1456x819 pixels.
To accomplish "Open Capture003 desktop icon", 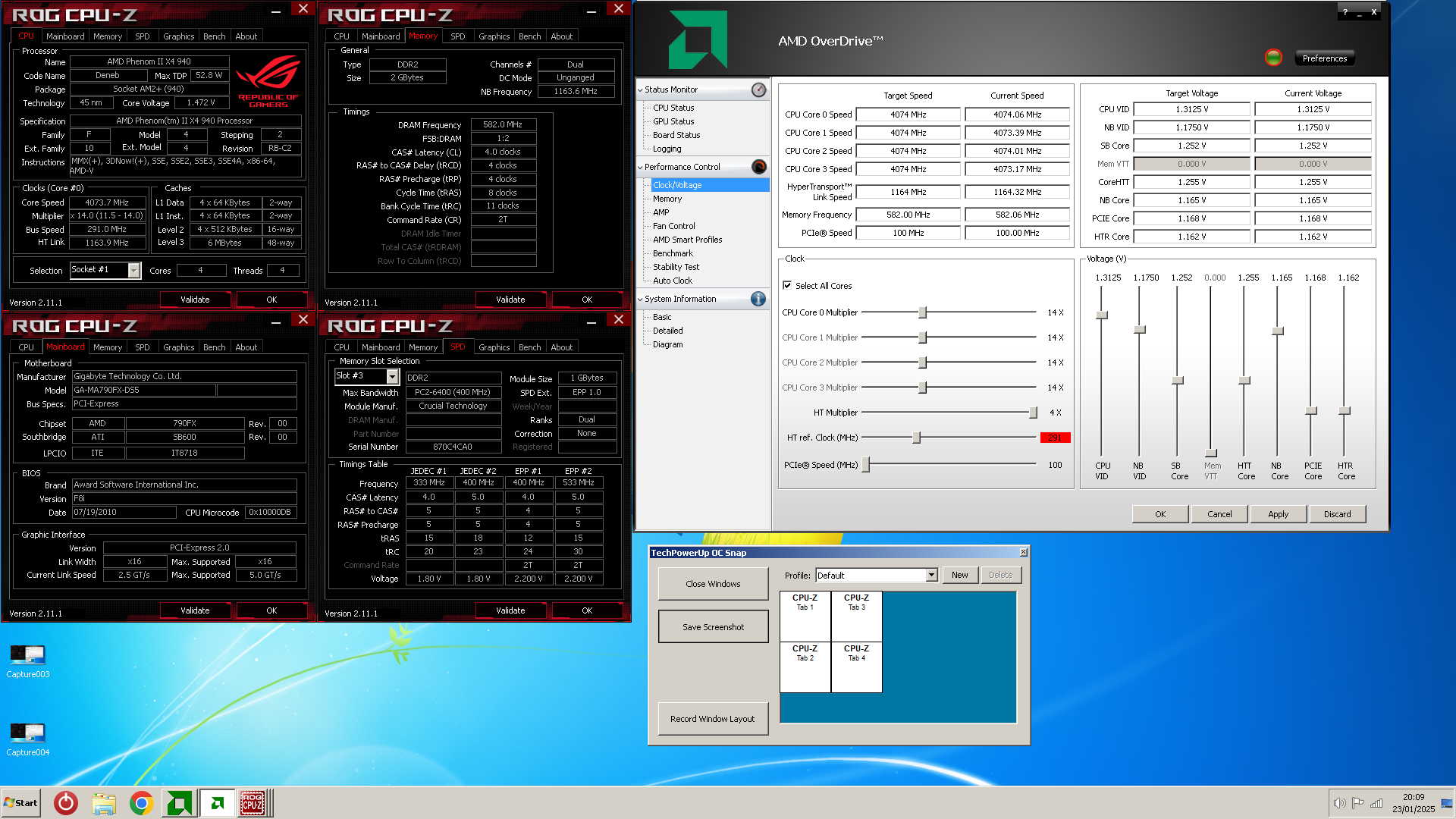I will (28, 661).
